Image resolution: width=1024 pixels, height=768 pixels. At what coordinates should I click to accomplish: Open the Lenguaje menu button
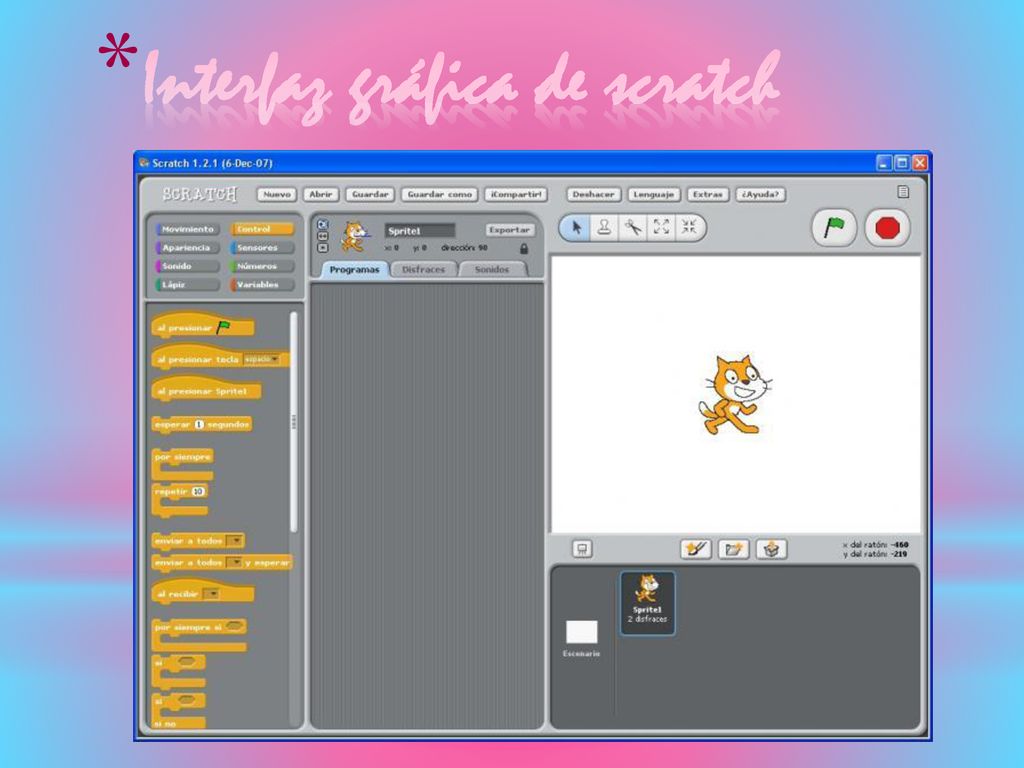[x=654, y=195]
